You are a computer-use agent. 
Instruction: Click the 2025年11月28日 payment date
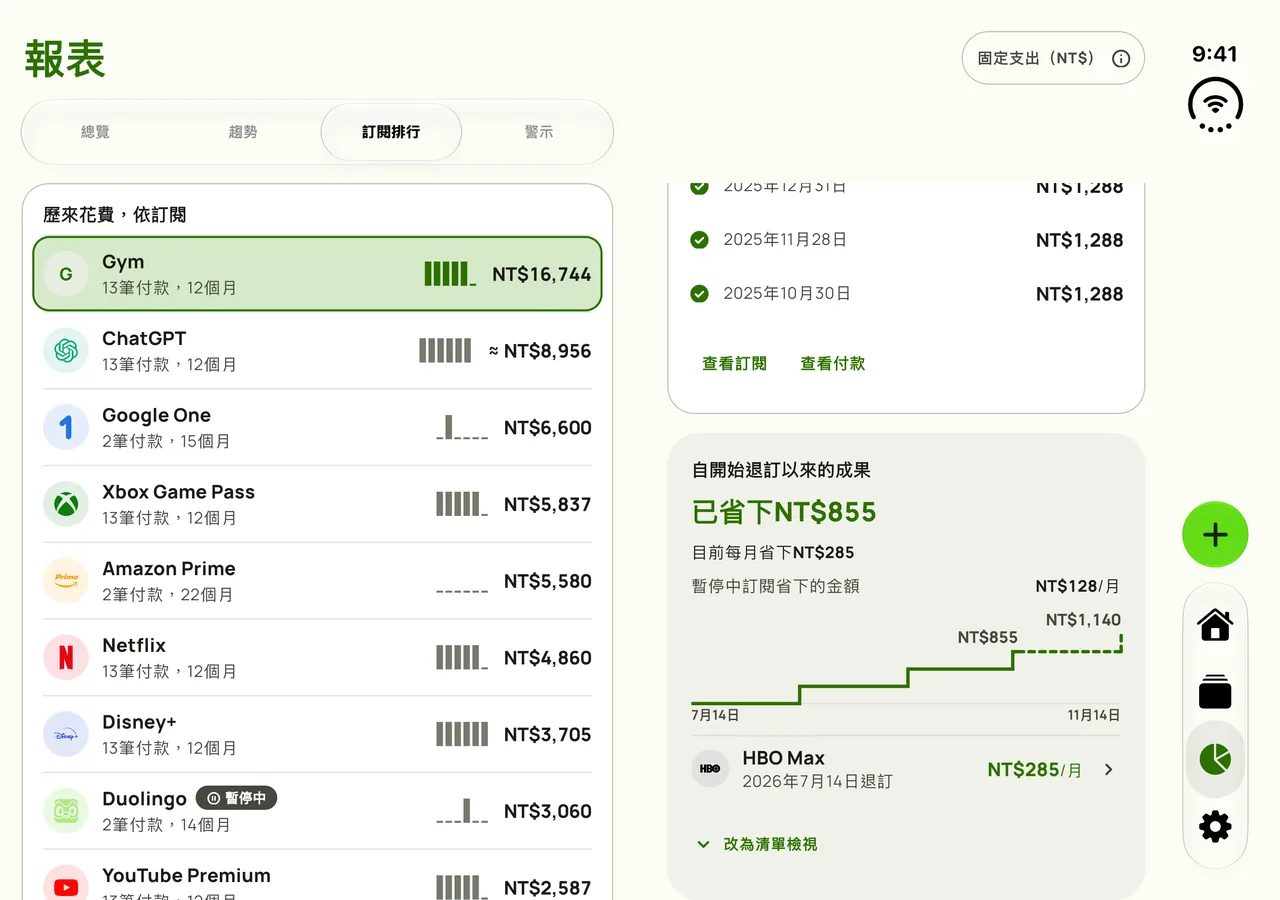point(785,240)
